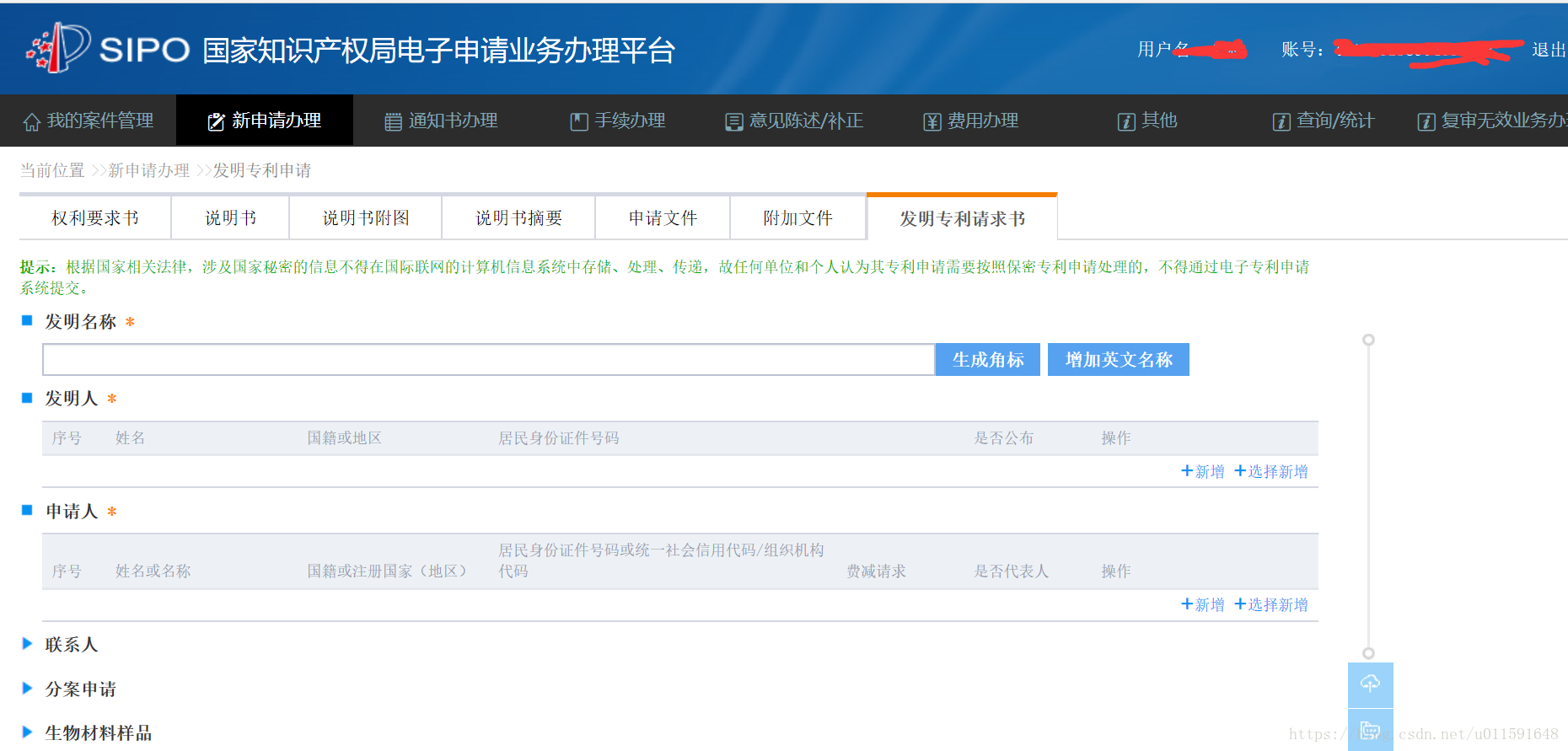This screenshot has width=1568, height=751.
Task: Switch to 说明书附图 tab
Action: pos(366,218)
